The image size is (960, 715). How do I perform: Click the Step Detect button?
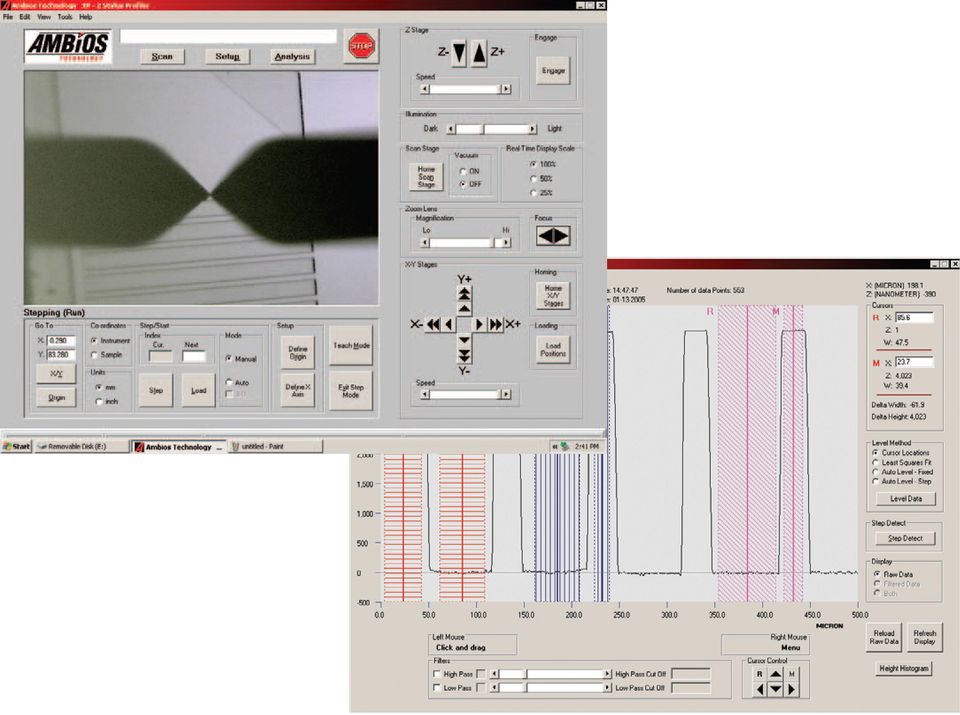[x=905, y=539]
